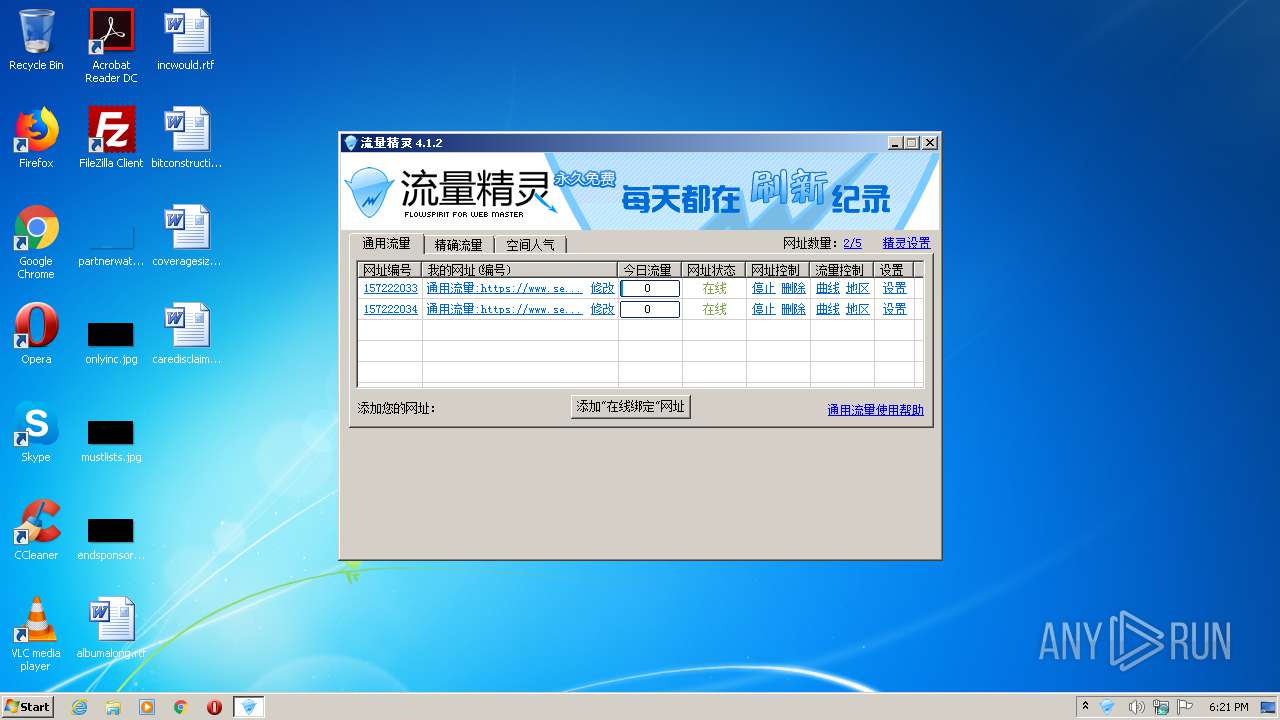This screenshot has height=720, width=1280.
Task: Click 修改 for row 157222033
Action: (602, 288)
